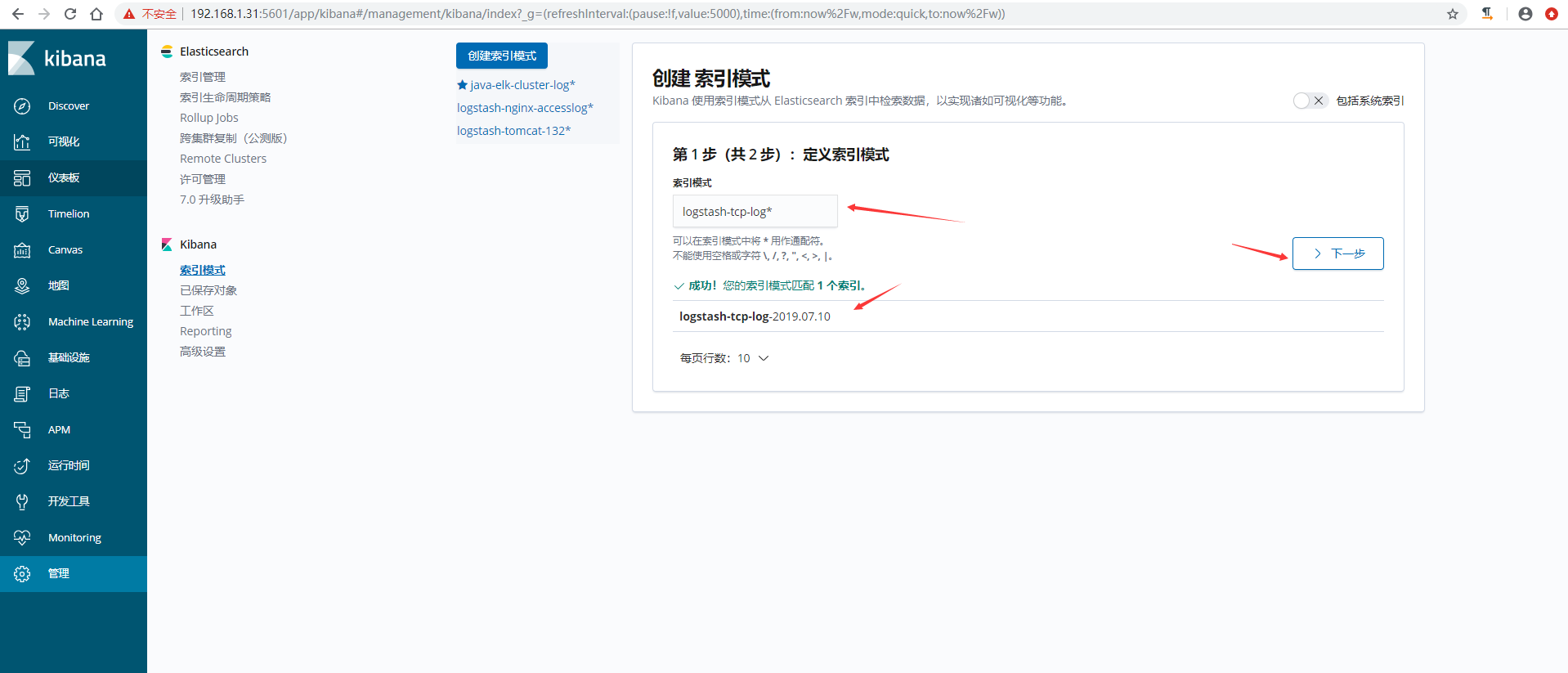Click the next step button
Viewport: 1568px width, 673px height.
(x=1338, y=253)
